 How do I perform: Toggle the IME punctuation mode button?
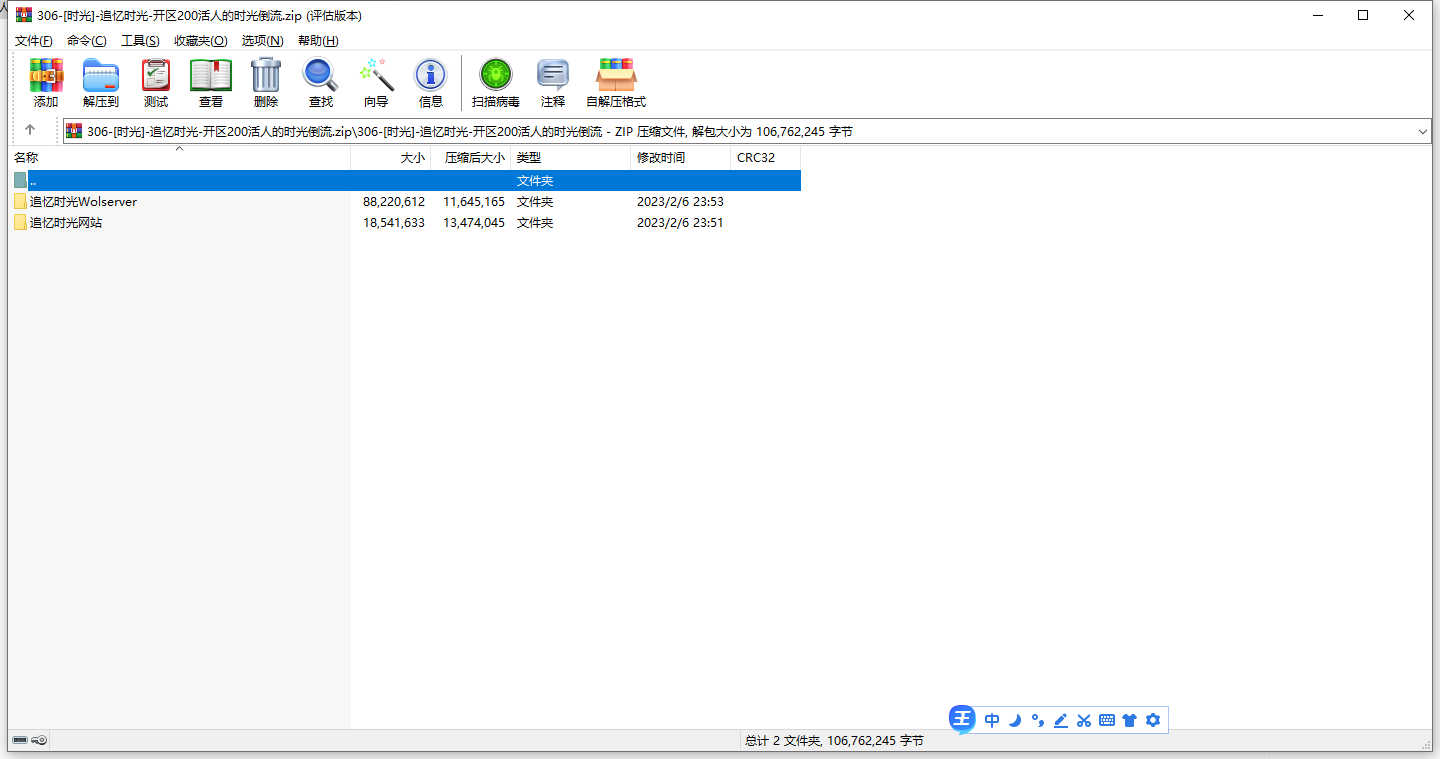[x=1038, y=720]
